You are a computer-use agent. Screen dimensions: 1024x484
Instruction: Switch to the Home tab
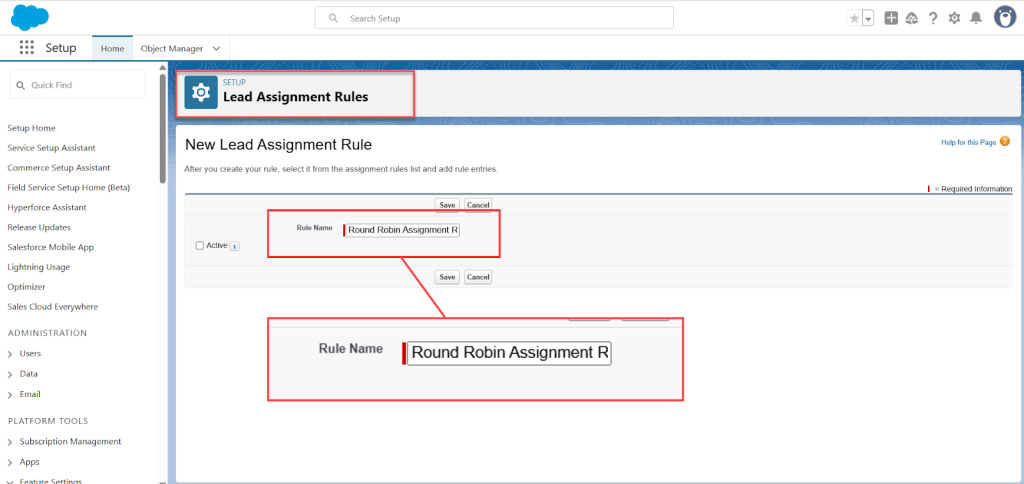tap(112, 48)
